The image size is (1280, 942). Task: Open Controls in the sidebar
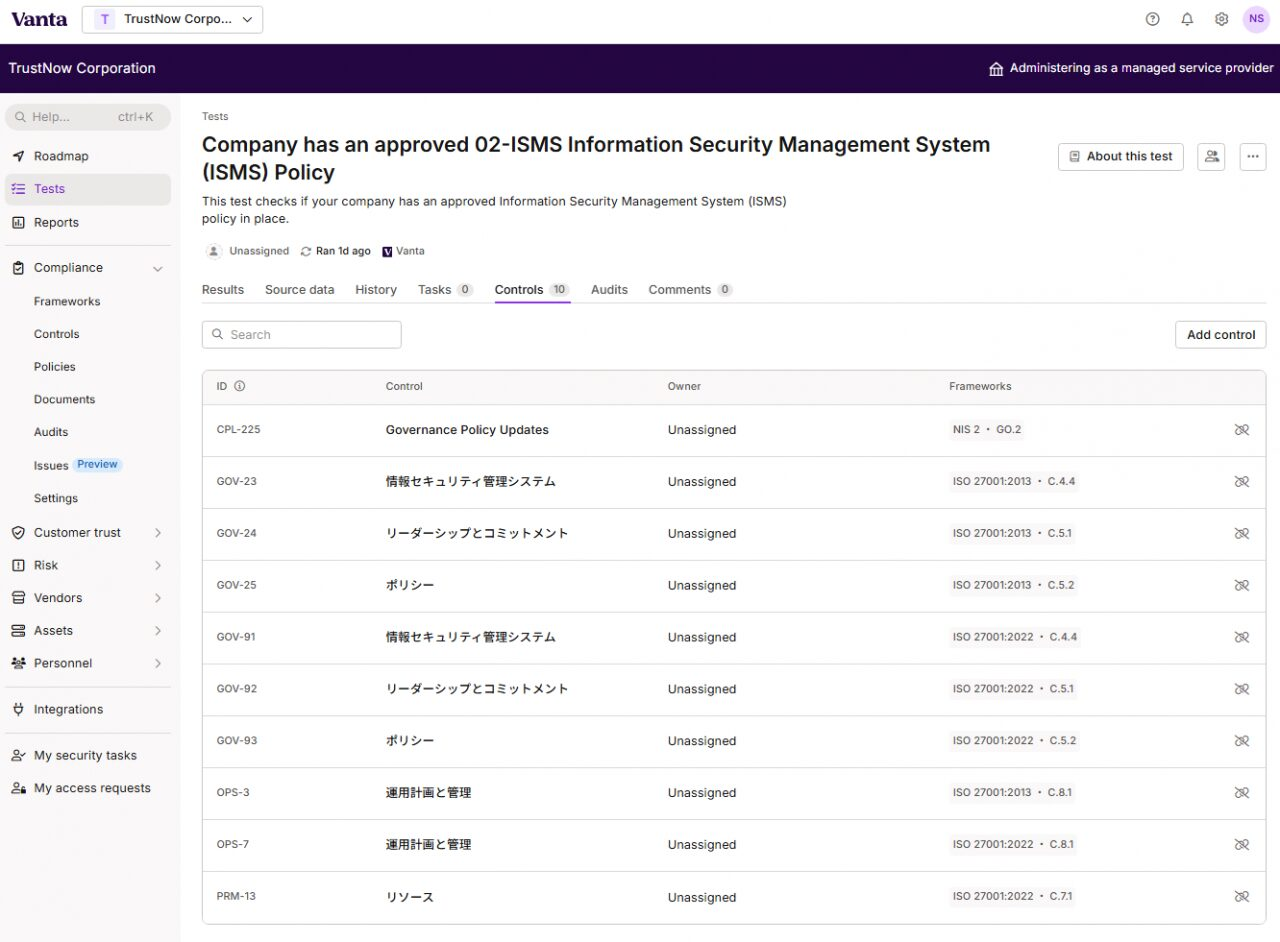point(57,335)
